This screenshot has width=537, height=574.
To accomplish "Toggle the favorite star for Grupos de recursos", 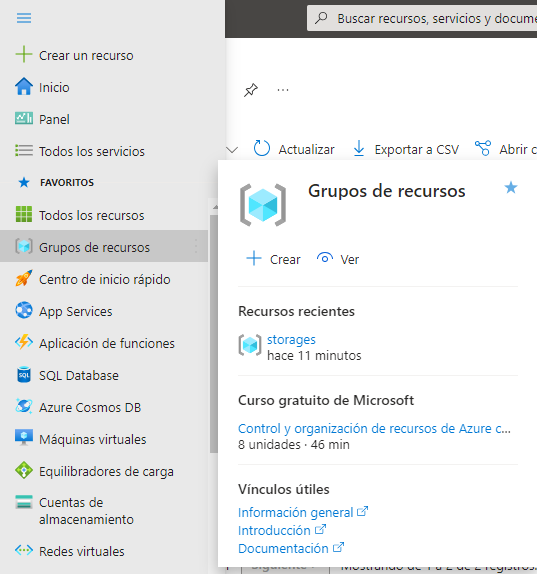I will [511, 187].
